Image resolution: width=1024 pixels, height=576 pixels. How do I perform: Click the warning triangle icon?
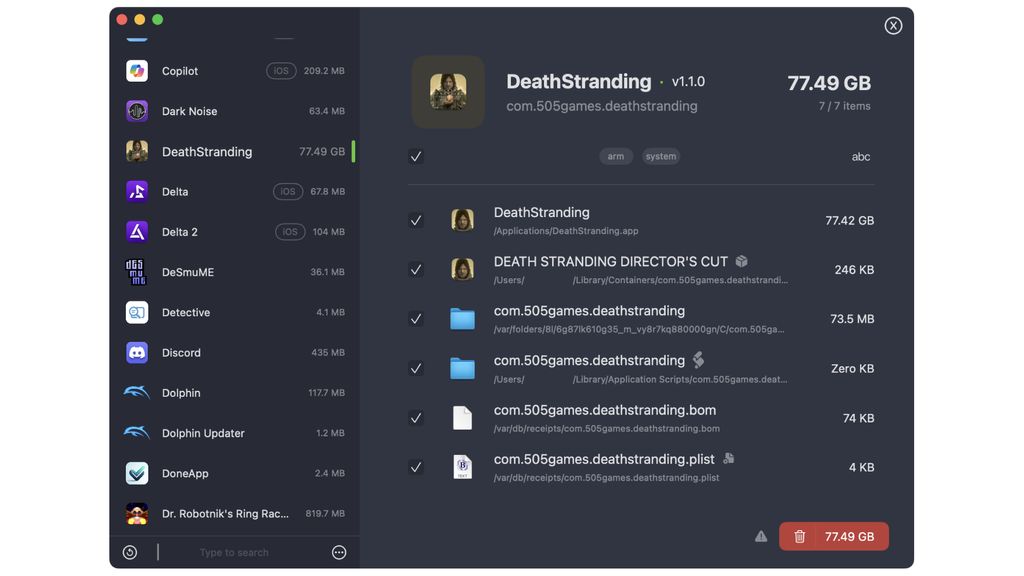(x=761, y=536)
